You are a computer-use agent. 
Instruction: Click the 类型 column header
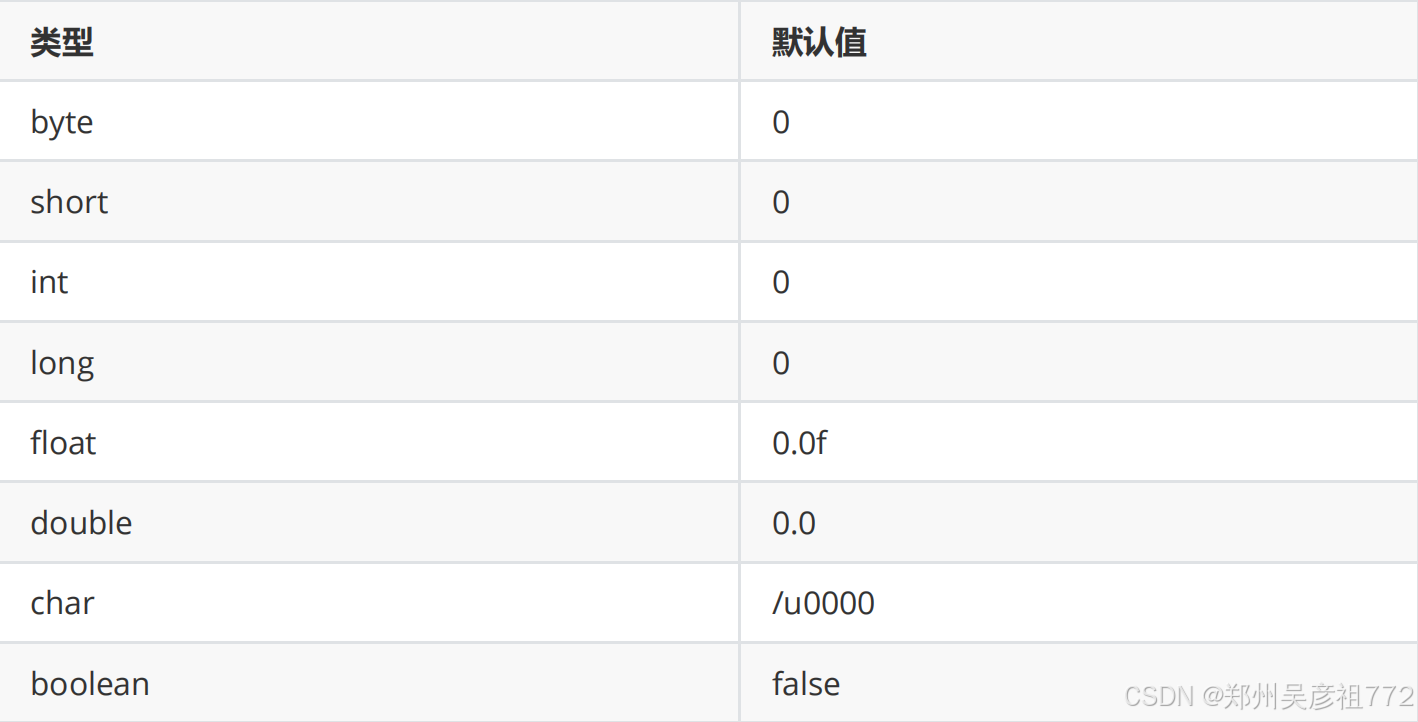pyautogui.click(x=62, y=42)
